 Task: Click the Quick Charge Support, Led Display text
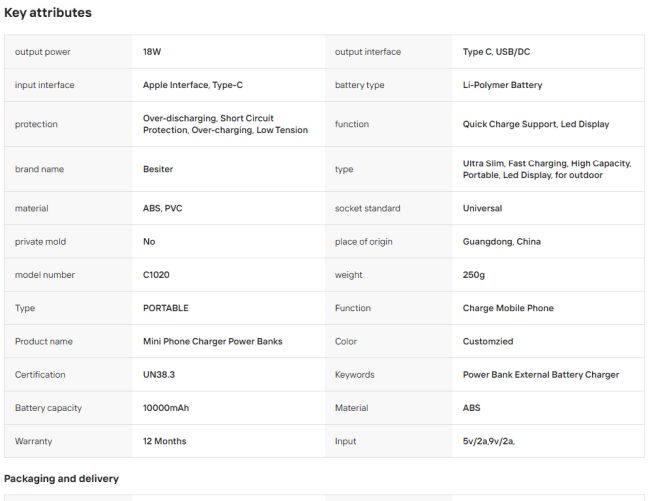(536, 124)
